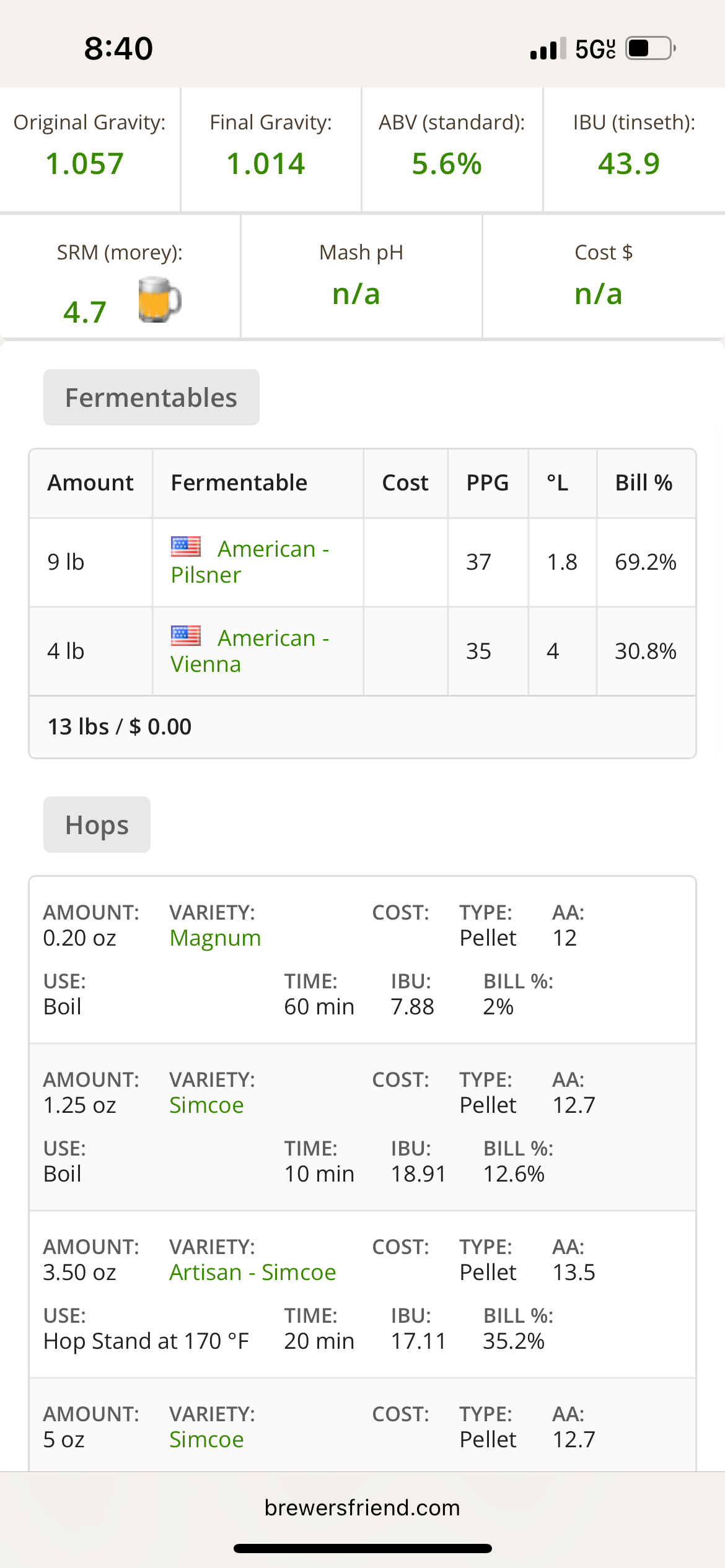
Task: Tap the cellular signal bars icon
Action: point(548,48)
